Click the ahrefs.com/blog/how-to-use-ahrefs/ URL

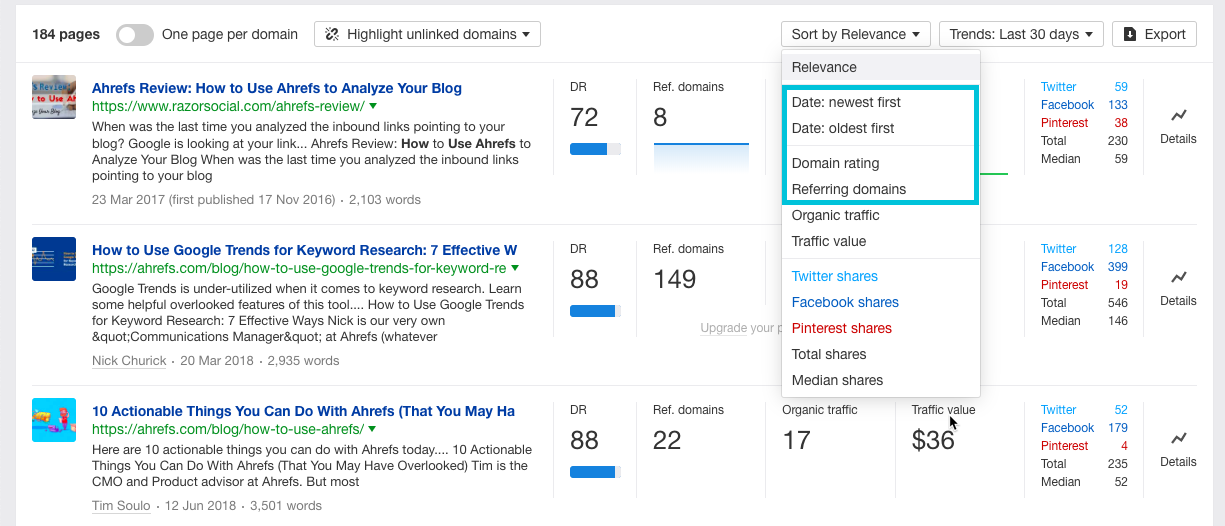click(228, 429)
